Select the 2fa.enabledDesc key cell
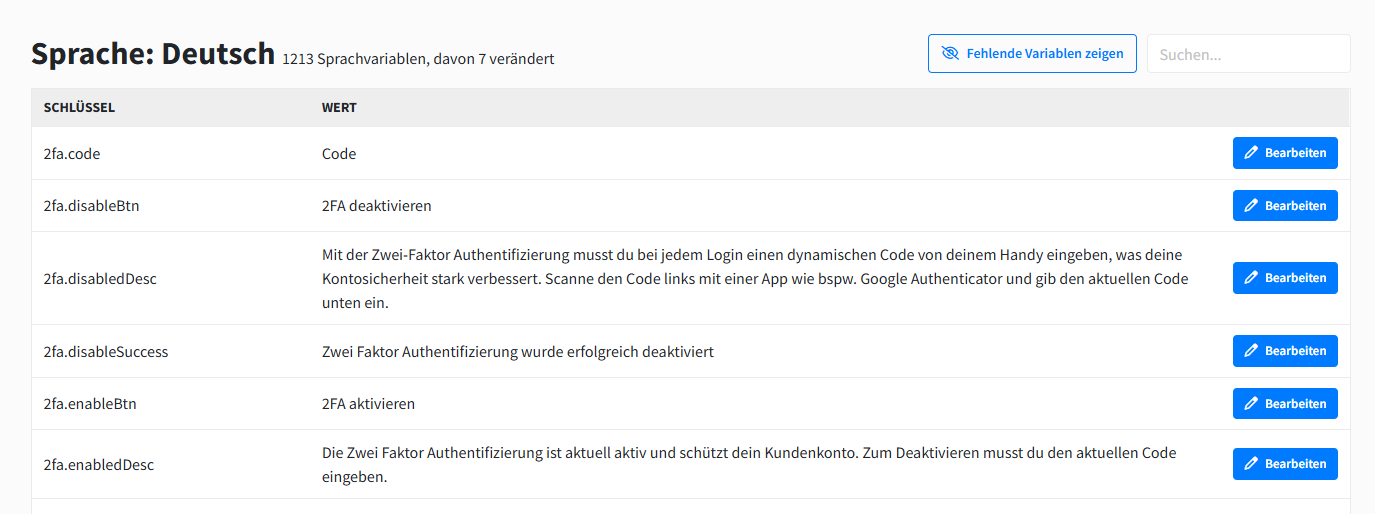The image size is (1375, 514). tap(98, 465)
